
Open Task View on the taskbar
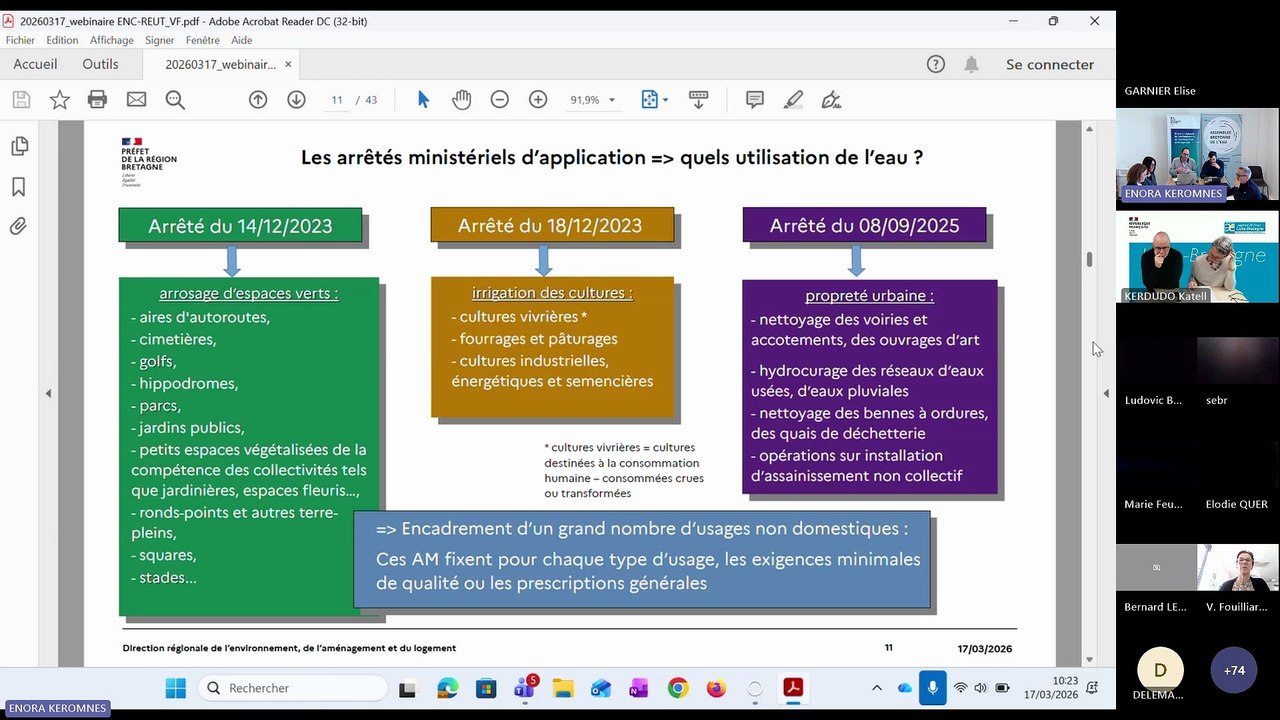[x=407, y=688]
